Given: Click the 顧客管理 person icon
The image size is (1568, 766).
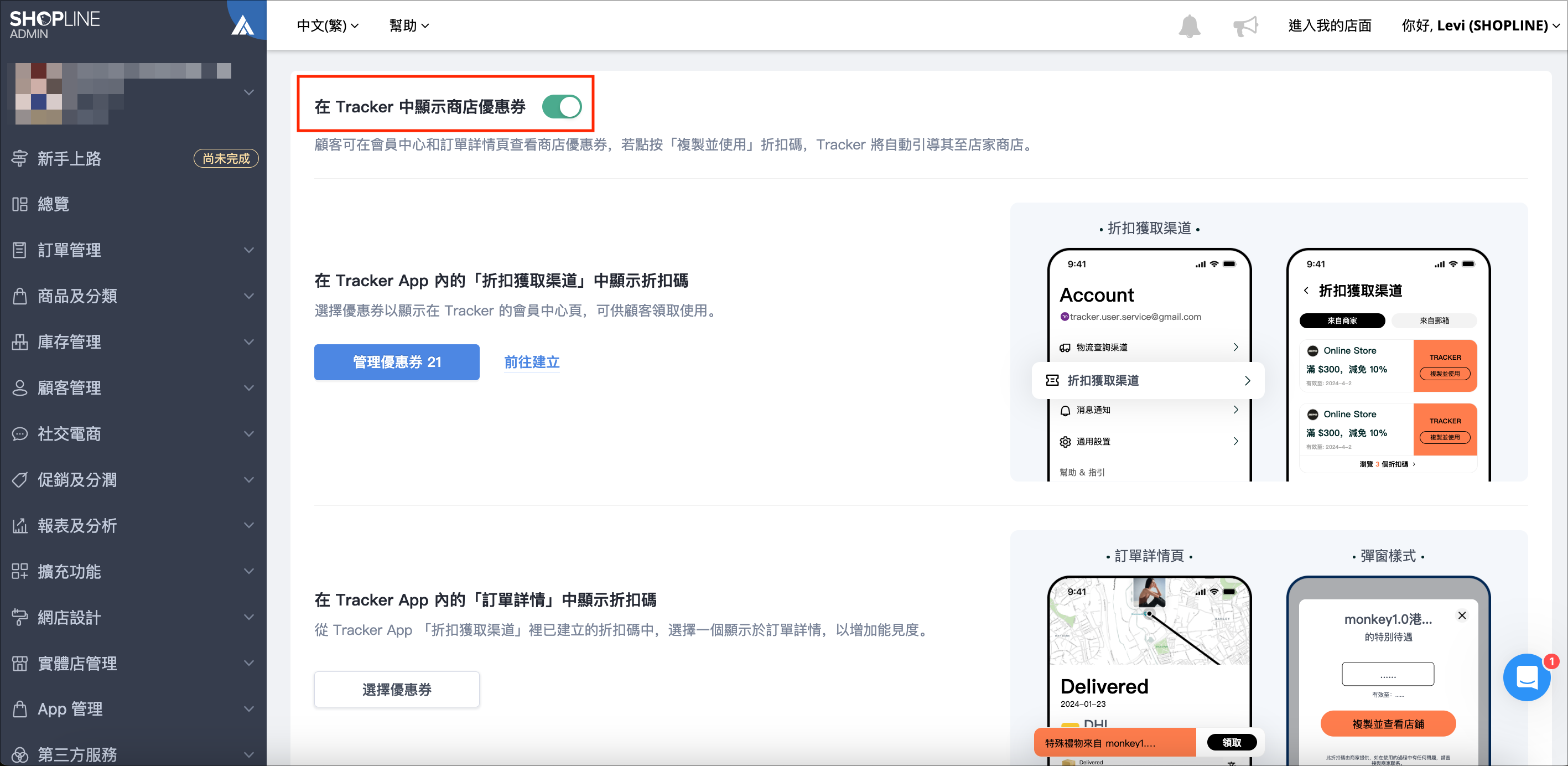Looking at the screenshot, I should coord(19,388).
